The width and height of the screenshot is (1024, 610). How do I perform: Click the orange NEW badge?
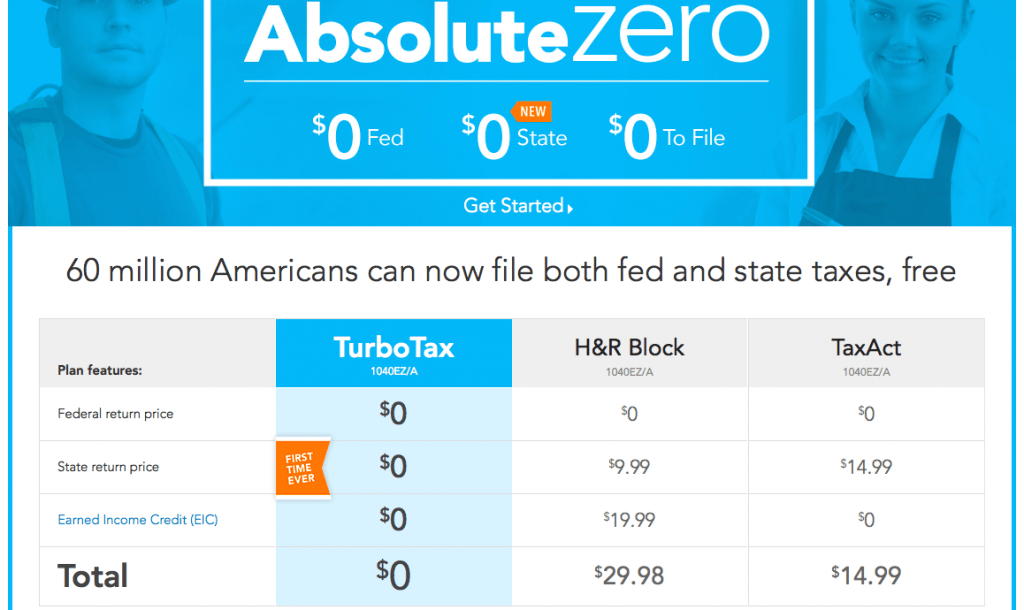532,112
